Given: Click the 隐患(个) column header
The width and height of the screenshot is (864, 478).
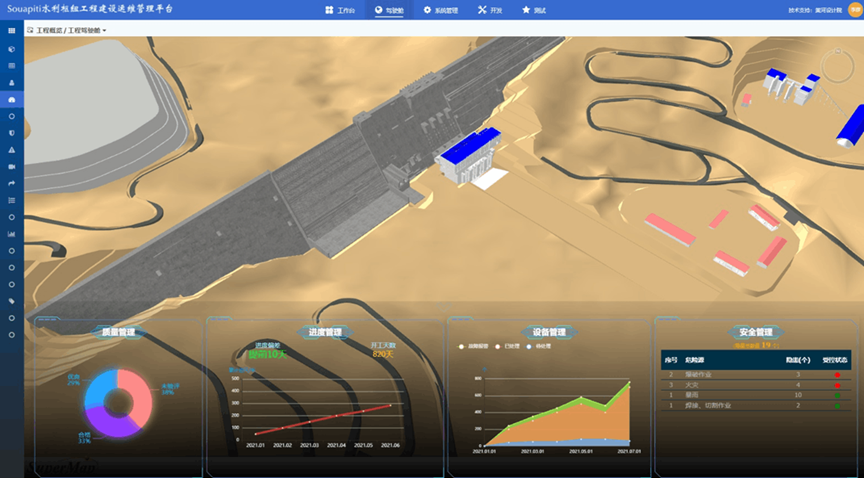Looking at the screenshot, I should [x=797, y=360].
